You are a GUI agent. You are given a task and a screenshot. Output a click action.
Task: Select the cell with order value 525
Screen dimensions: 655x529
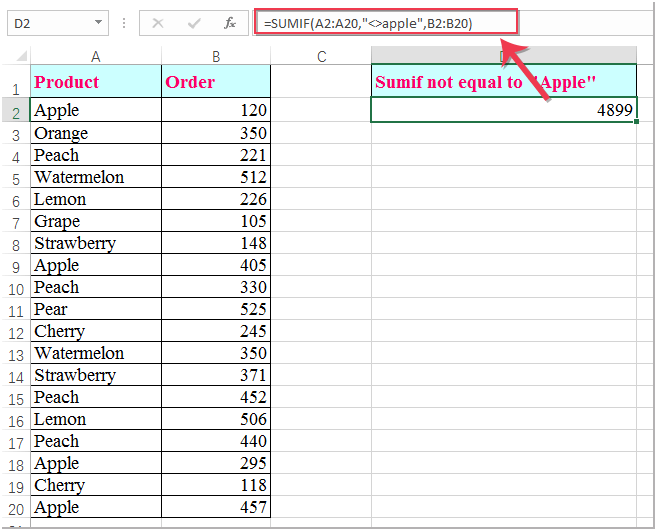click(216, 309)
